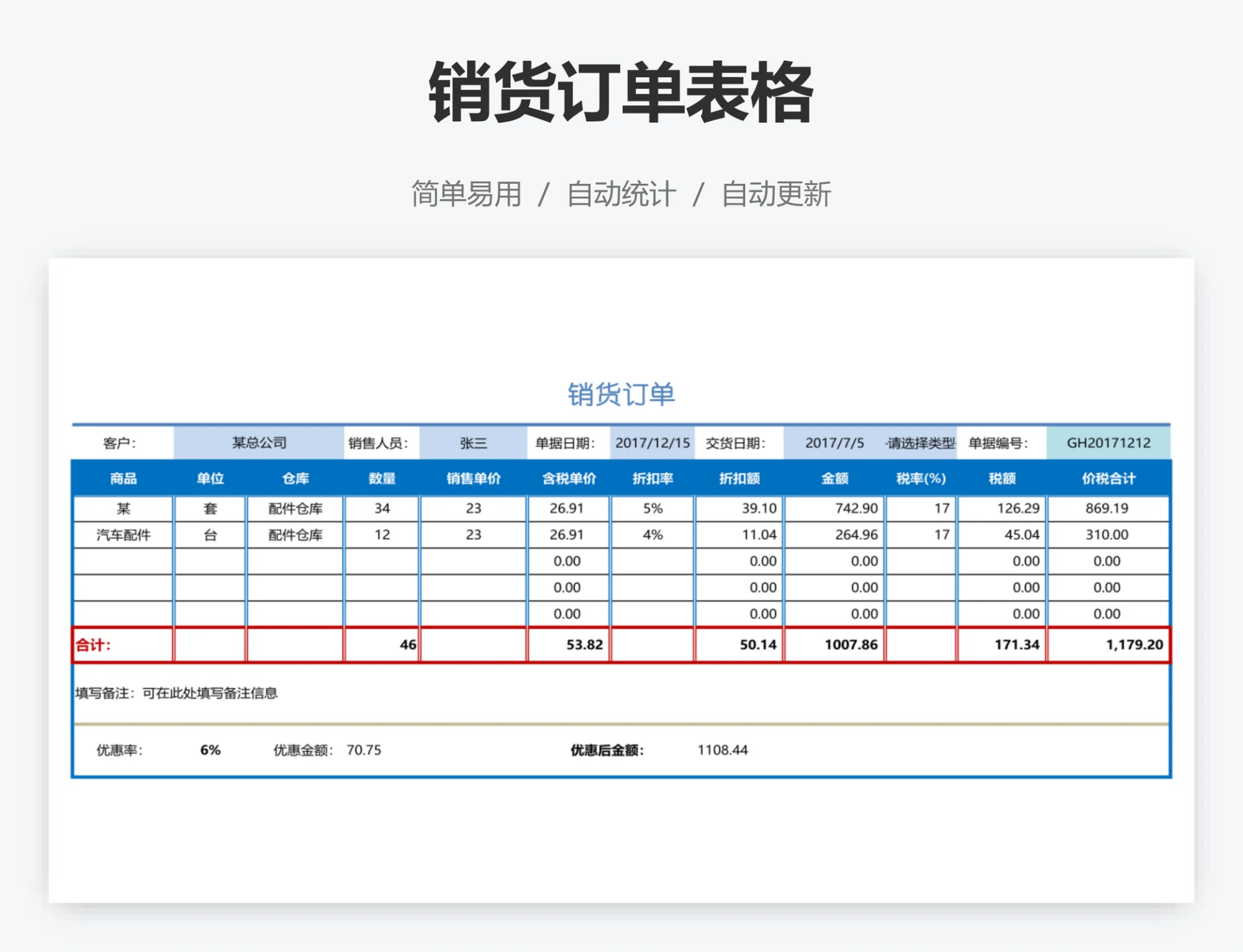This screenshot has height=952, width=1243.
Task: Open the 请选择类型 dropdown
Action: (x=919, y=443)
